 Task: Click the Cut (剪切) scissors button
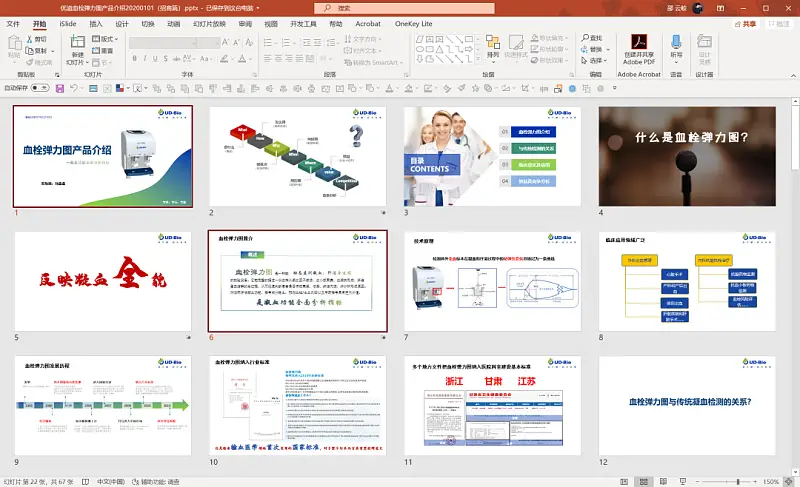[x=36, y=39]
